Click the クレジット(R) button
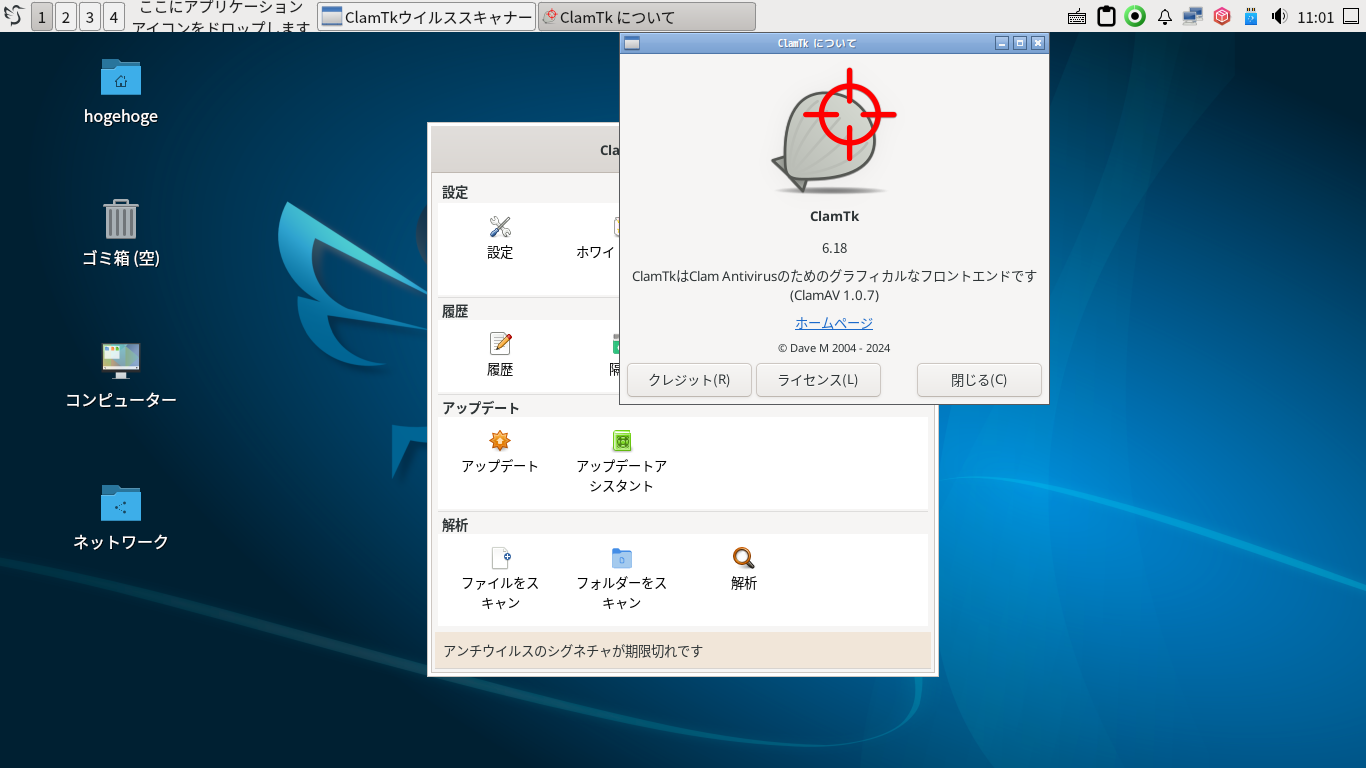This screenshot has width=1366, height=768. click(689, 380)
